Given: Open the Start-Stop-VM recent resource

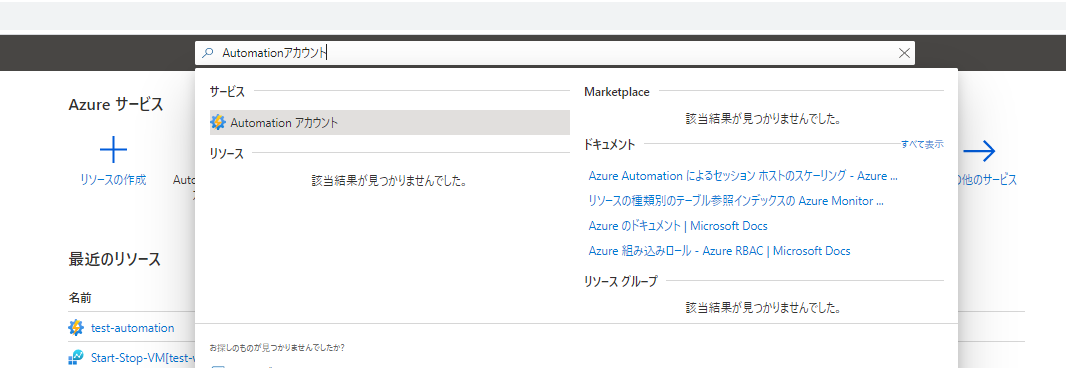Looking at the screenshot, I should [143, 358].
